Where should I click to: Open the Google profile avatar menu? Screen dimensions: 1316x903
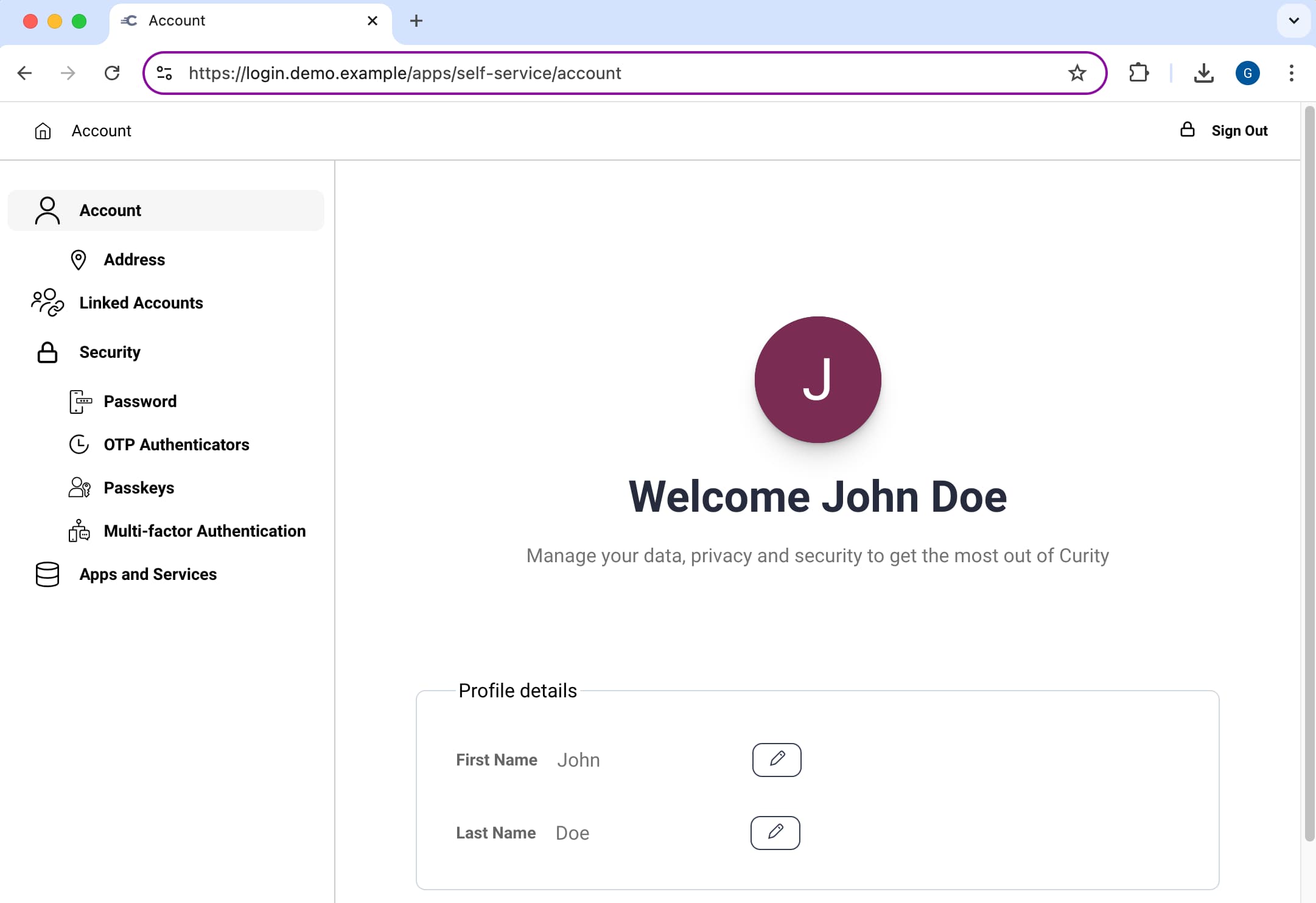point(1247,73)
